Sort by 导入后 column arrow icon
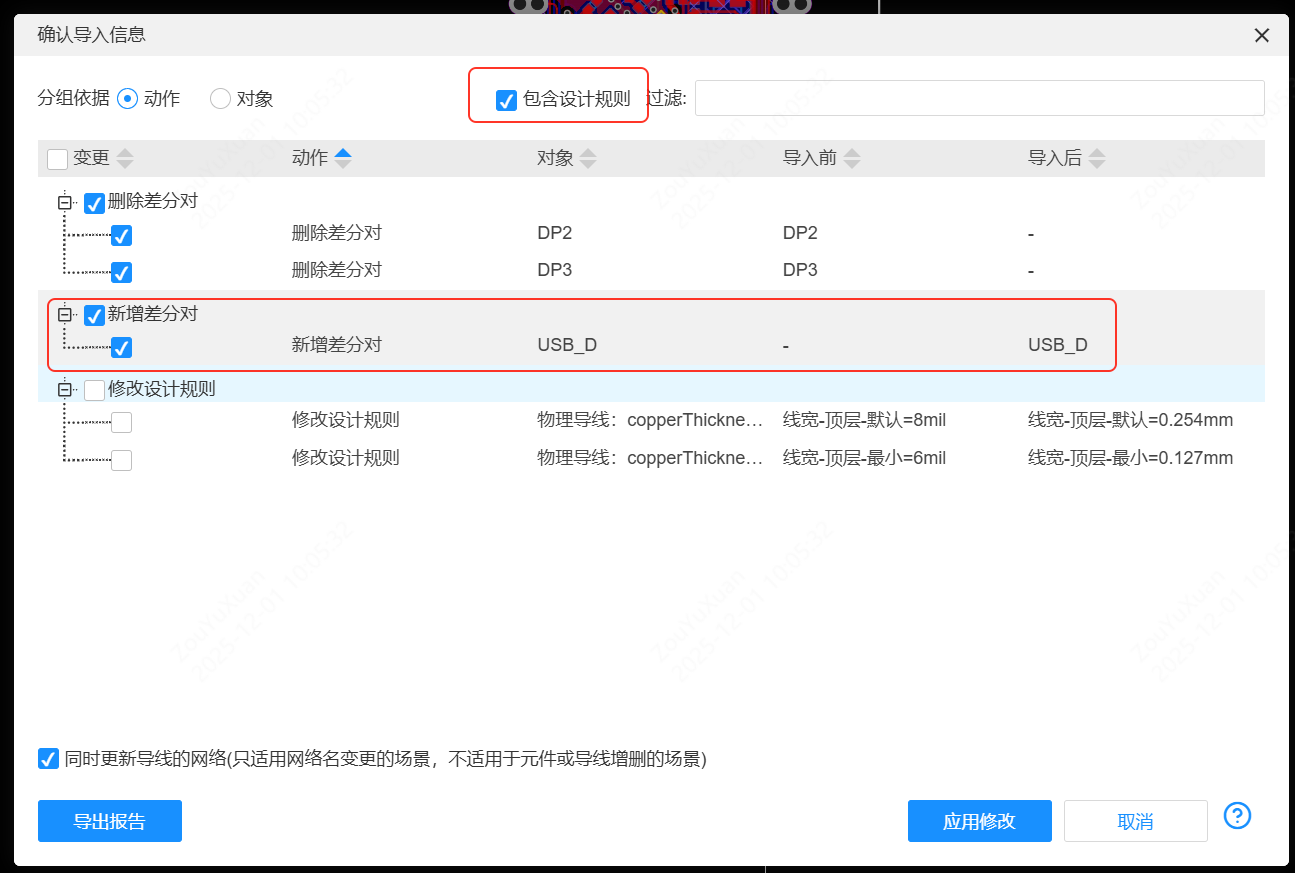Viewport: 1295px width, 873px height. pyautogui.click(x=1097, y=158)
